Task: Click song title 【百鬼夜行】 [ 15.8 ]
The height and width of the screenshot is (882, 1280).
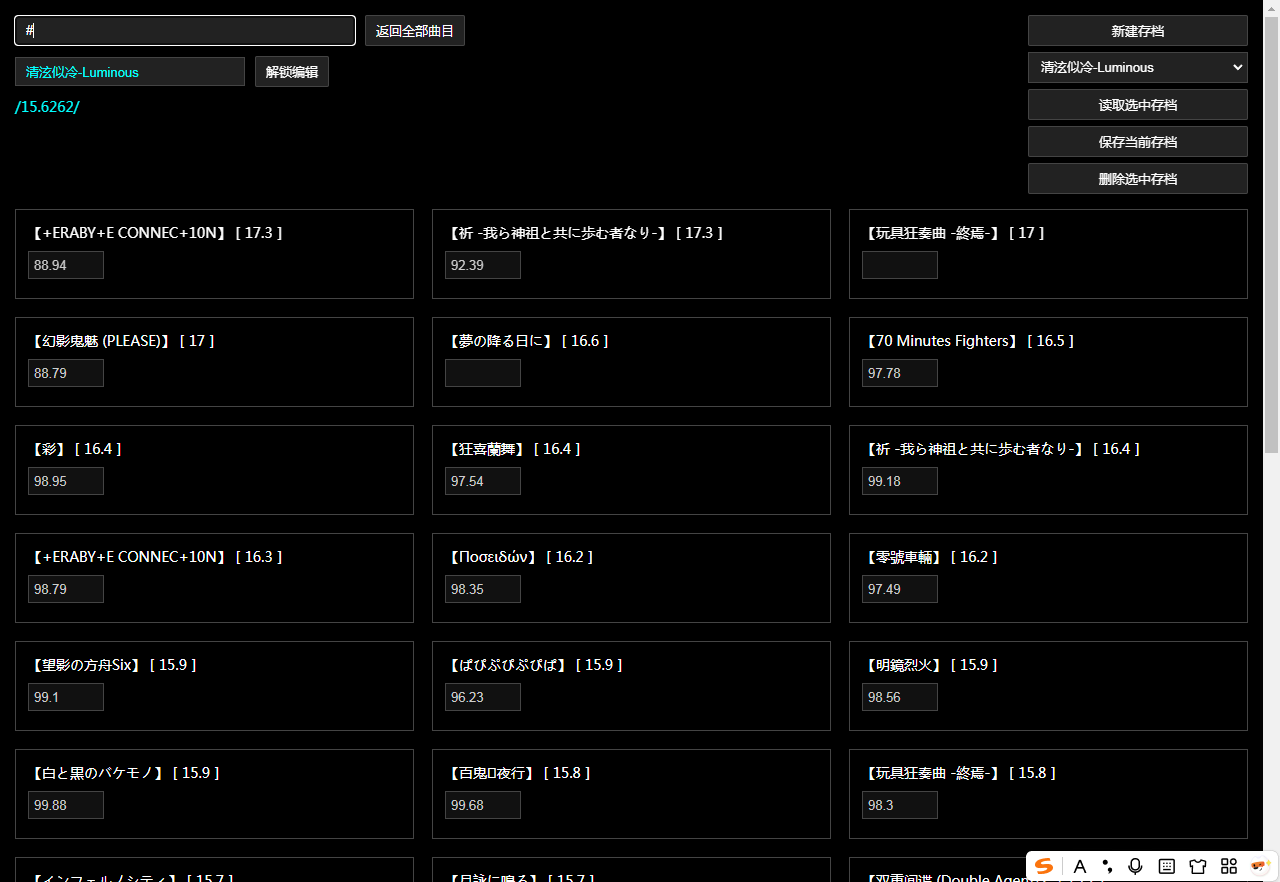Action: pyautogui.click(x=518, y=773)
